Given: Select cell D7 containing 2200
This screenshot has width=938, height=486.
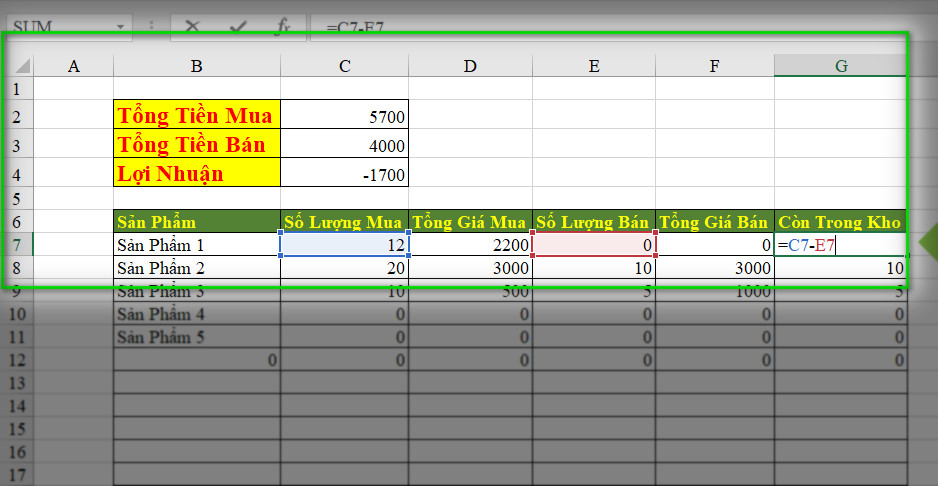Looking at the screenshot, I should [470, 245].
